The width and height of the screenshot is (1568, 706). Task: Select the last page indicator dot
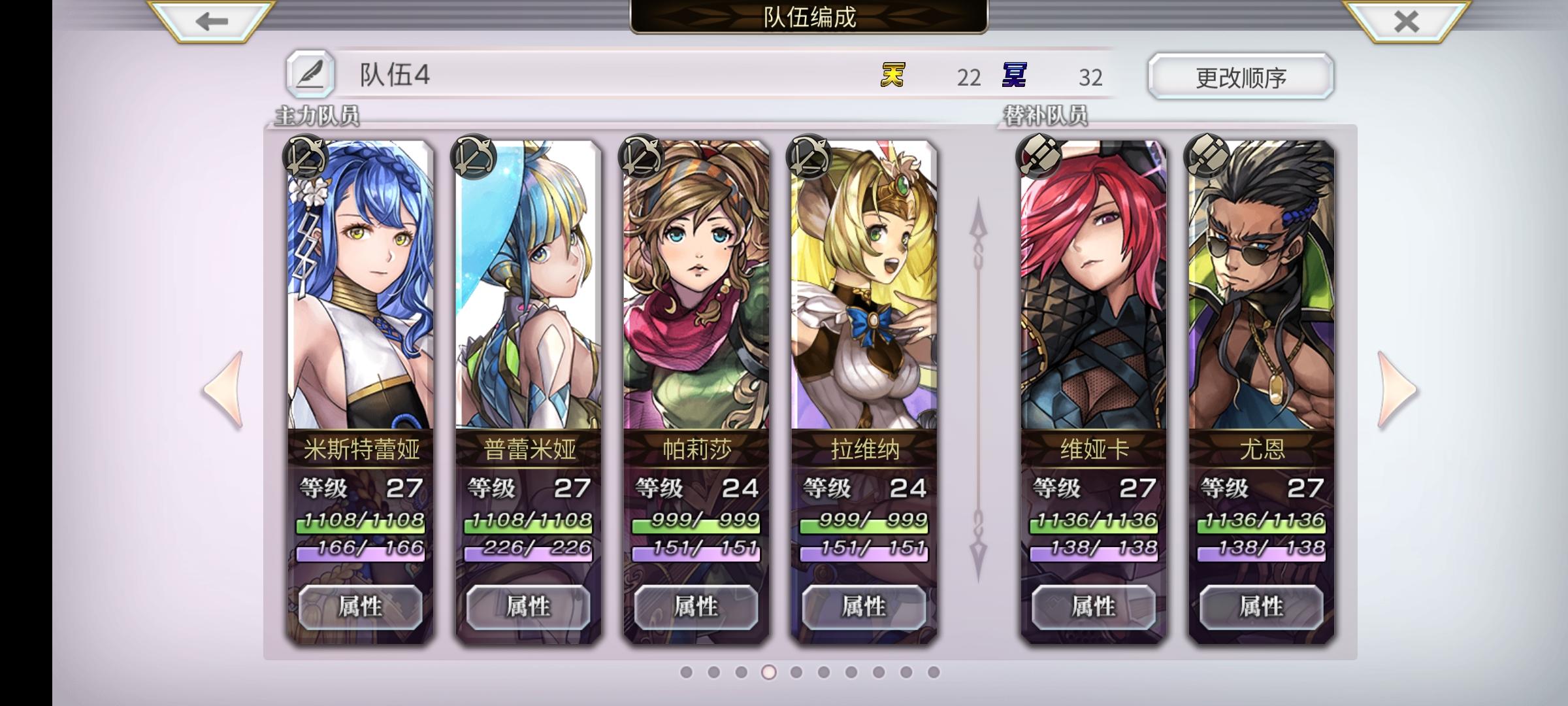934,672
